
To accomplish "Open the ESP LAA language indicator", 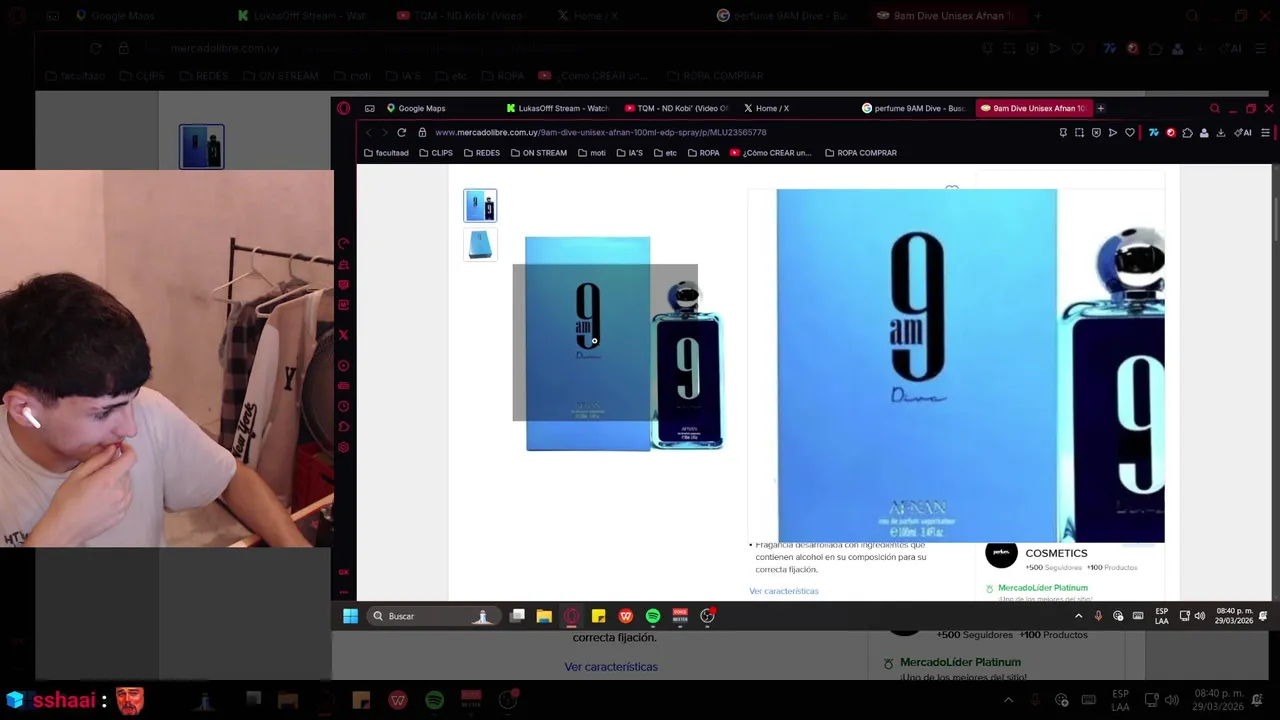I will point(1161,616).
